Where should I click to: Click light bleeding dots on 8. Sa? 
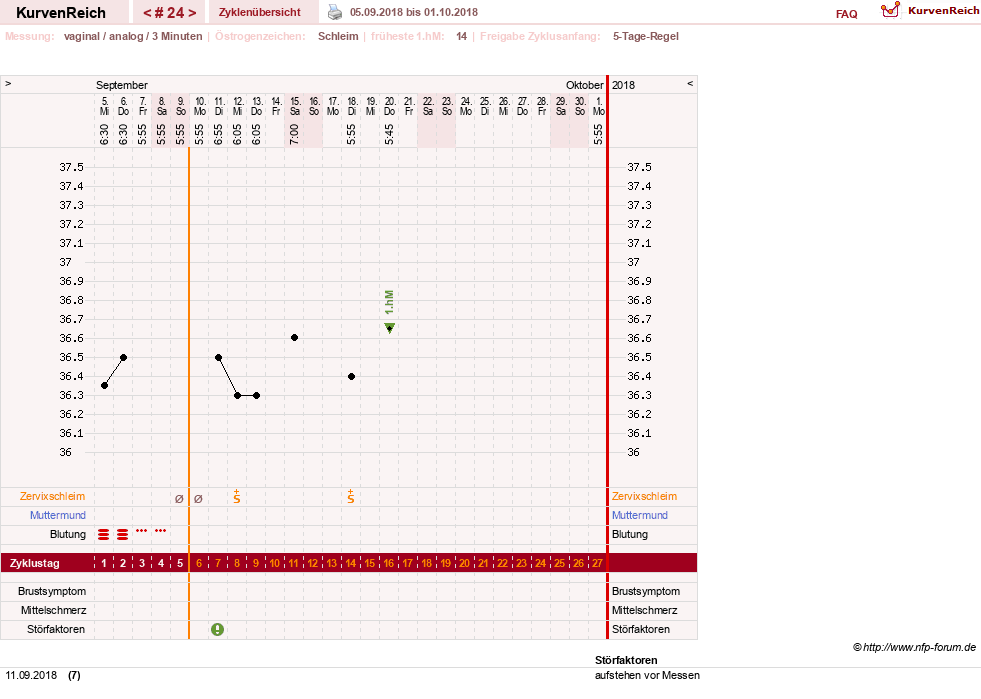tap(161, 531)
